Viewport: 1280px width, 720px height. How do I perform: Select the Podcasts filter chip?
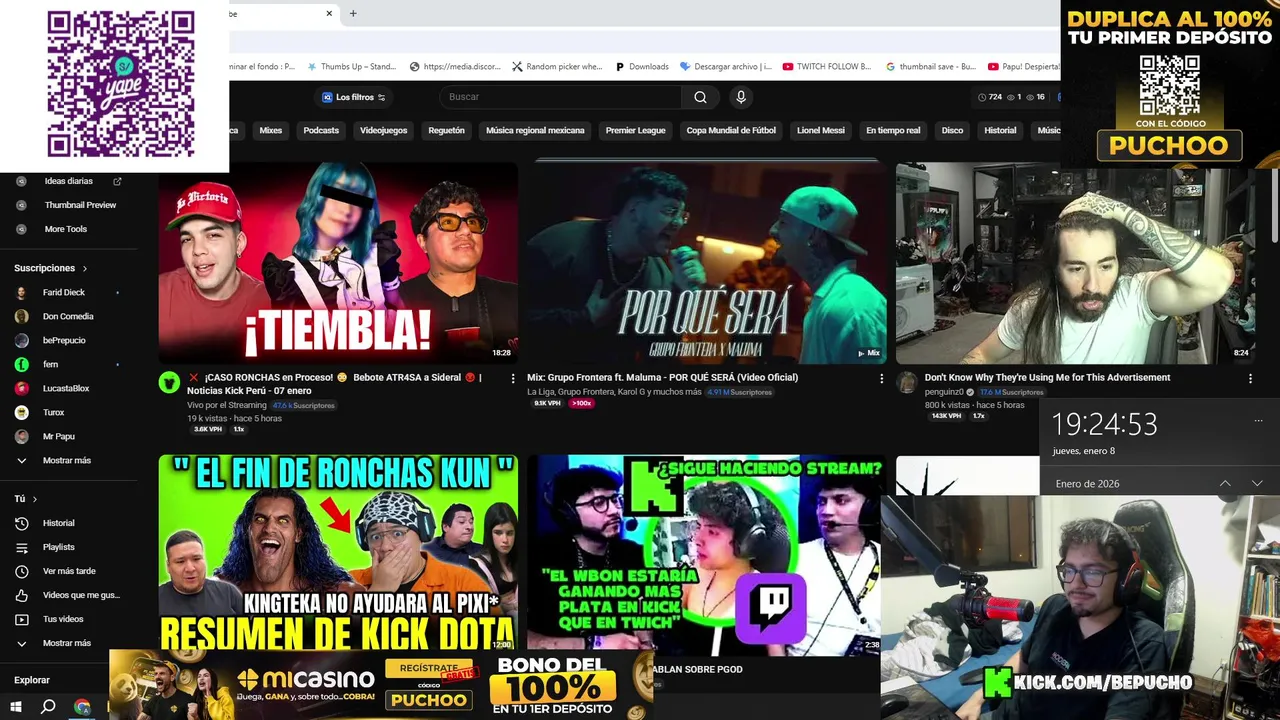321,131
